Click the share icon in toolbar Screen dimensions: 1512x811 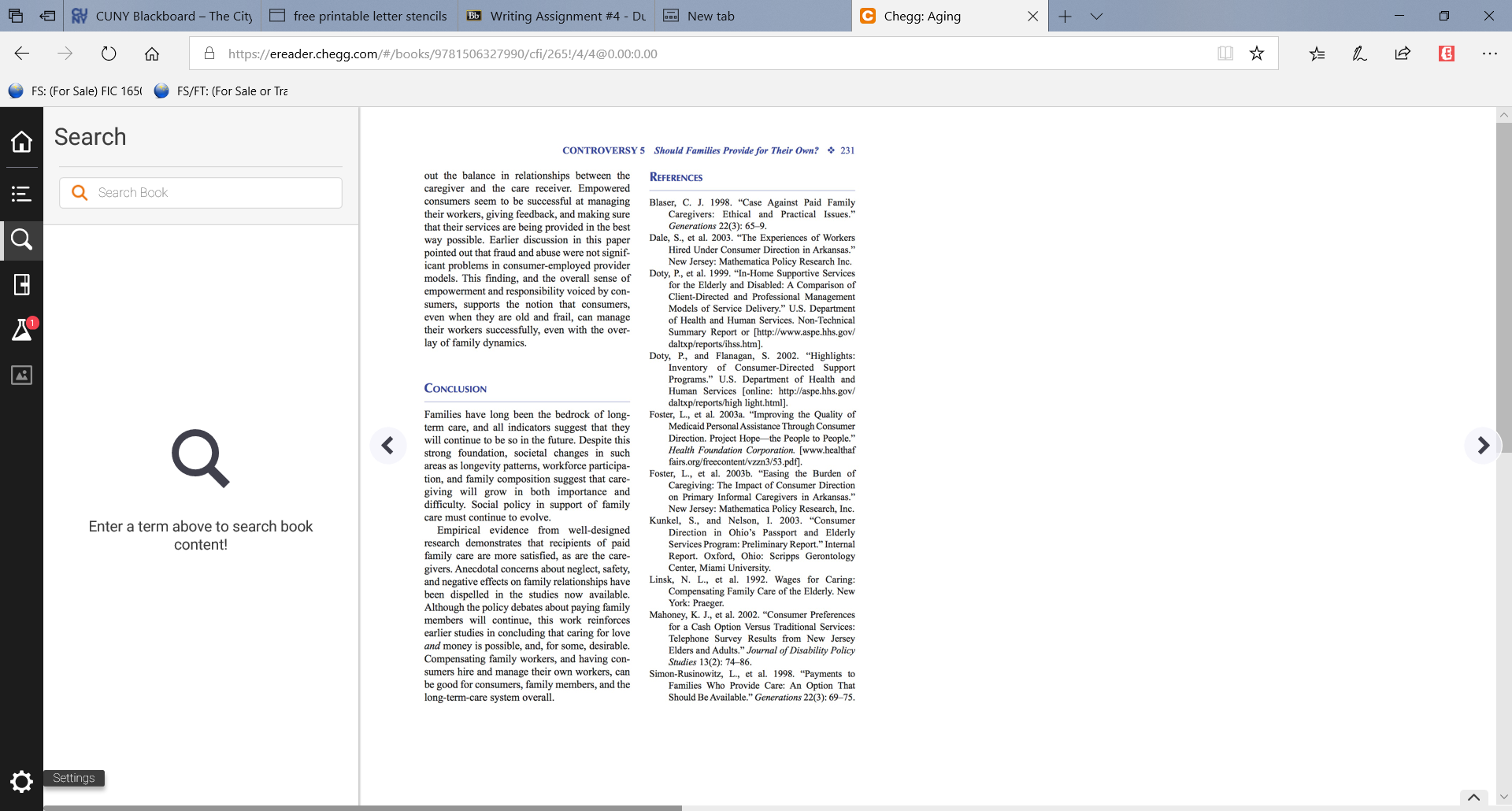point(1403,54)
